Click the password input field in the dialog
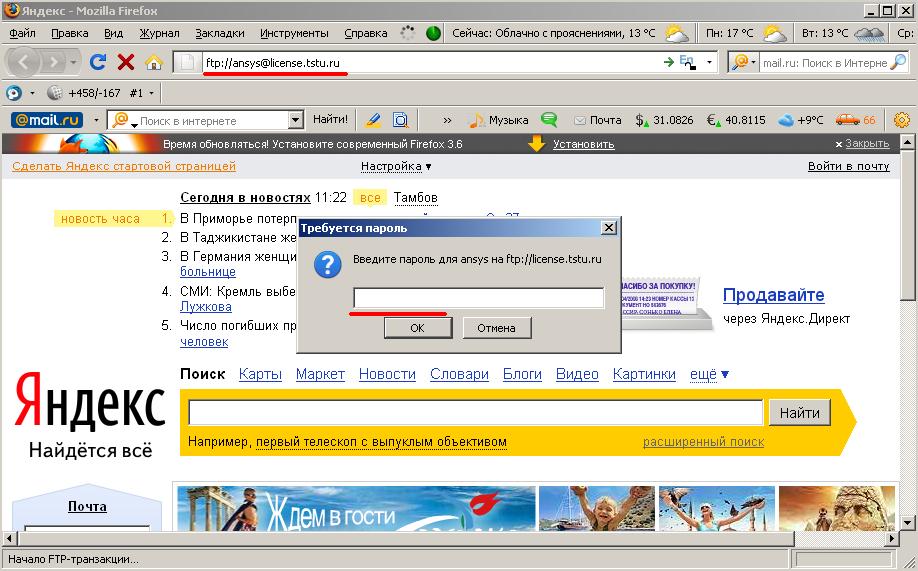This screenshot has width=918, height=571. (x=478, y=298)
